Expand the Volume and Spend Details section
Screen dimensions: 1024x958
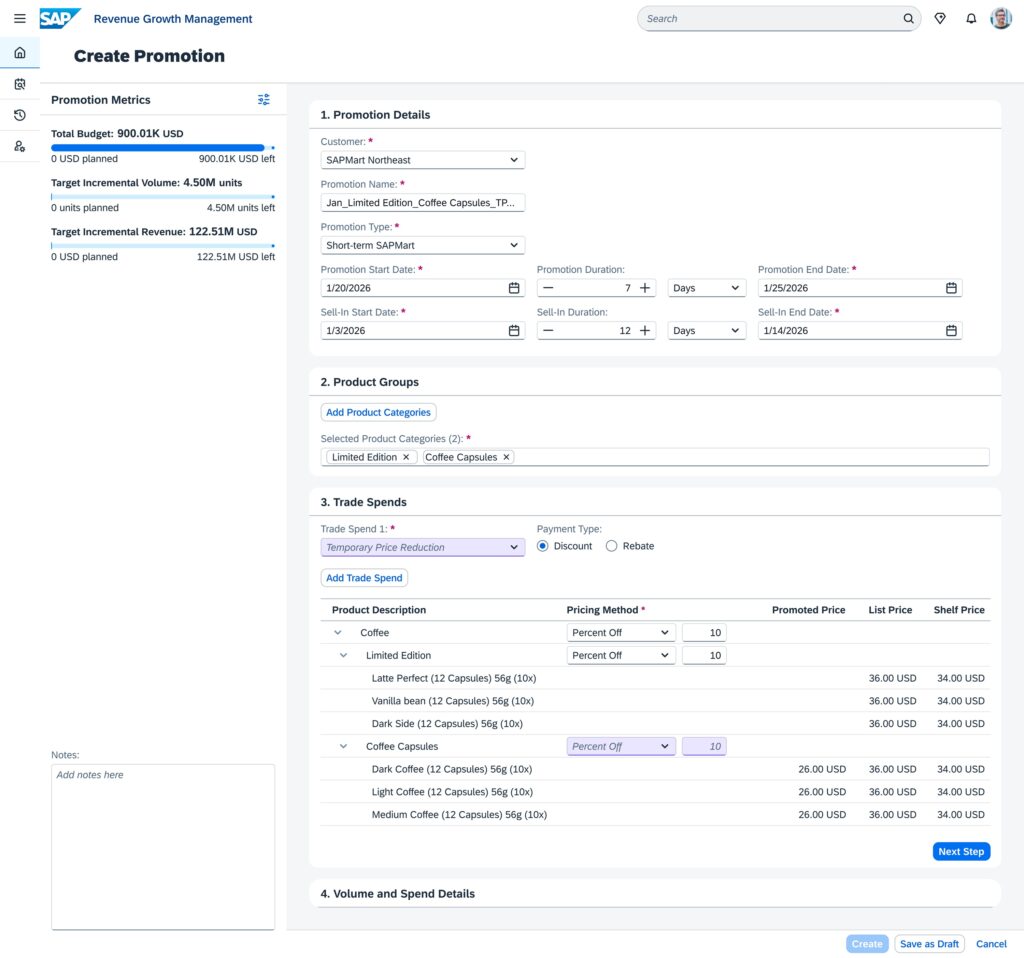click(x=655, y=893)
